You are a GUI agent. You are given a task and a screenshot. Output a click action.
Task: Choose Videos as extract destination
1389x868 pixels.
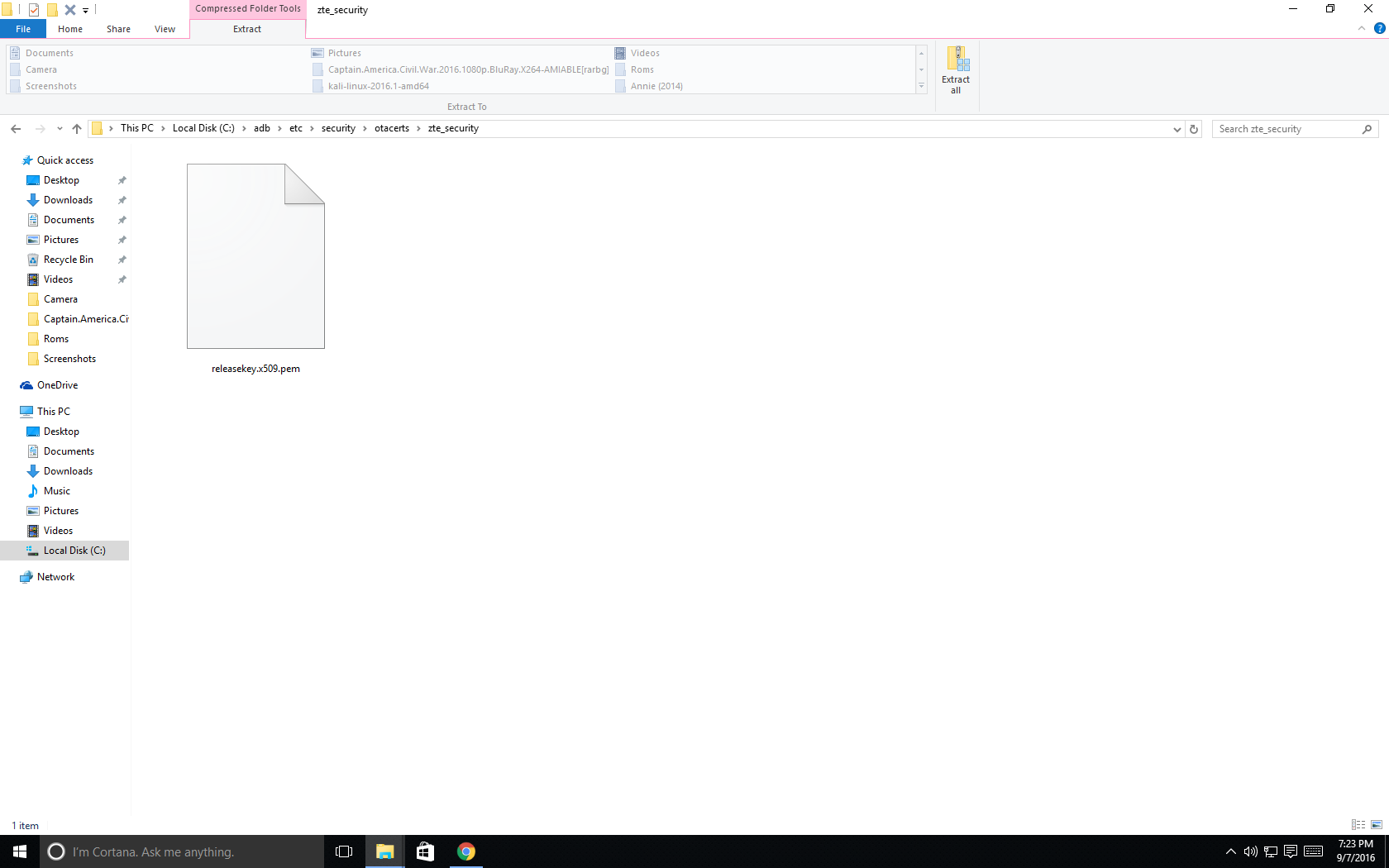click(x=637, y=53)
